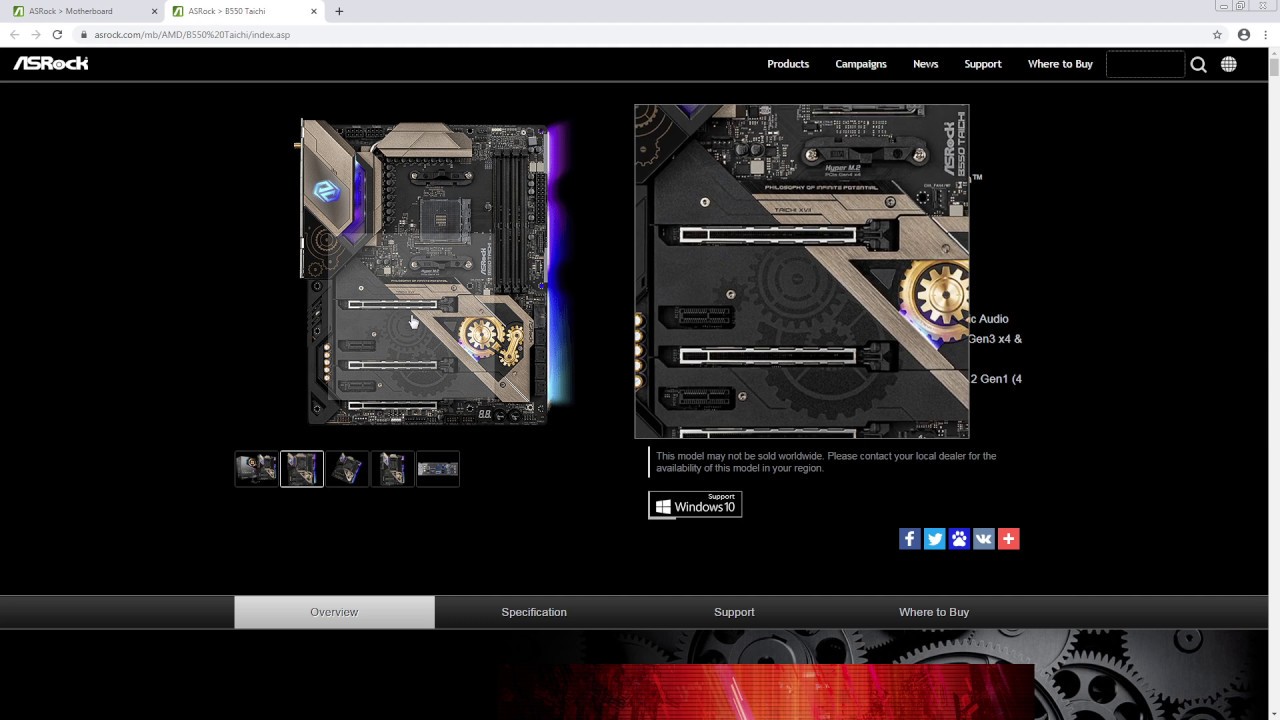Open the Products menu
1280x720 pixels.
click(788, 64)
